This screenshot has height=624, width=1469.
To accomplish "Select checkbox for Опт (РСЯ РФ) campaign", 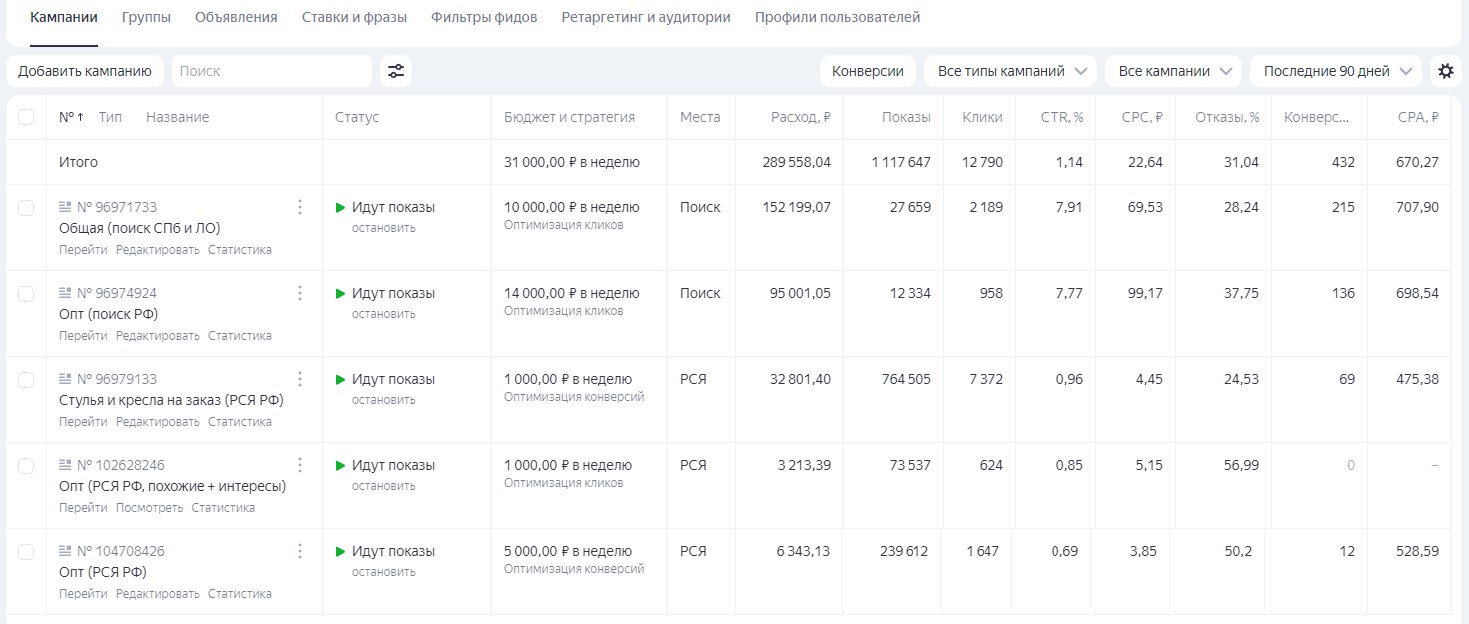I will click(26, 551).
